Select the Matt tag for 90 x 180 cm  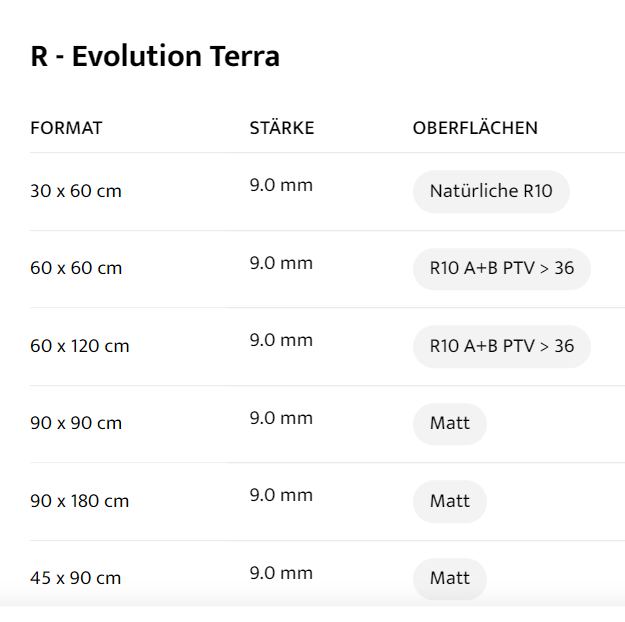tap(449, 501)
